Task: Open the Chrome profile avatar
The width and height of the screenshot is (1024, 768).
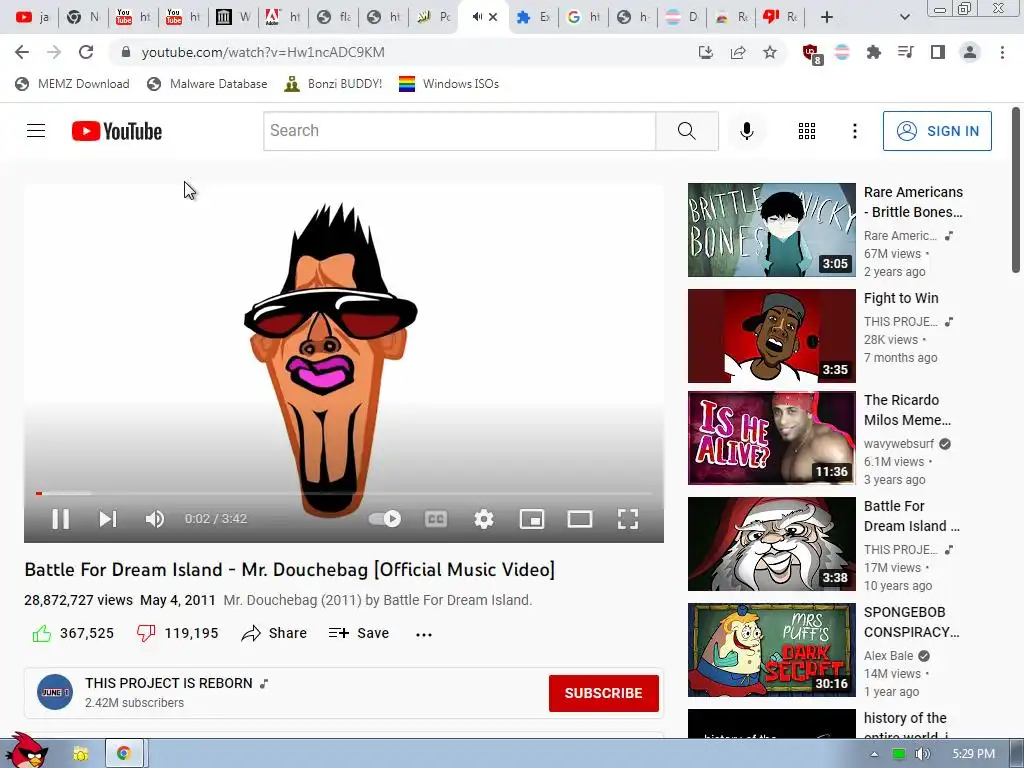Action: 970,52
